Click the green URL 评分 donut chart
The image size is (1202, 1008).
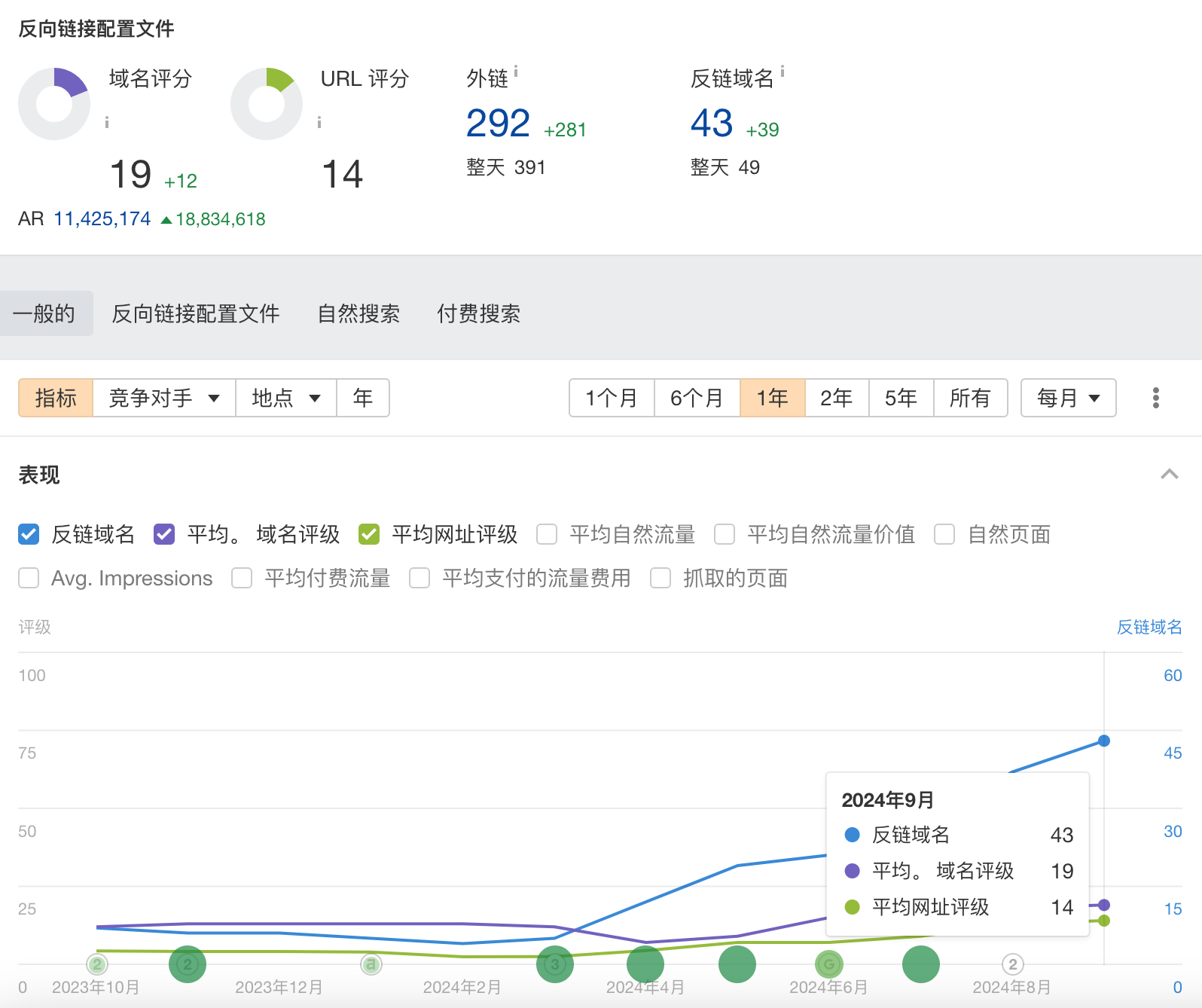click(267, 104)
